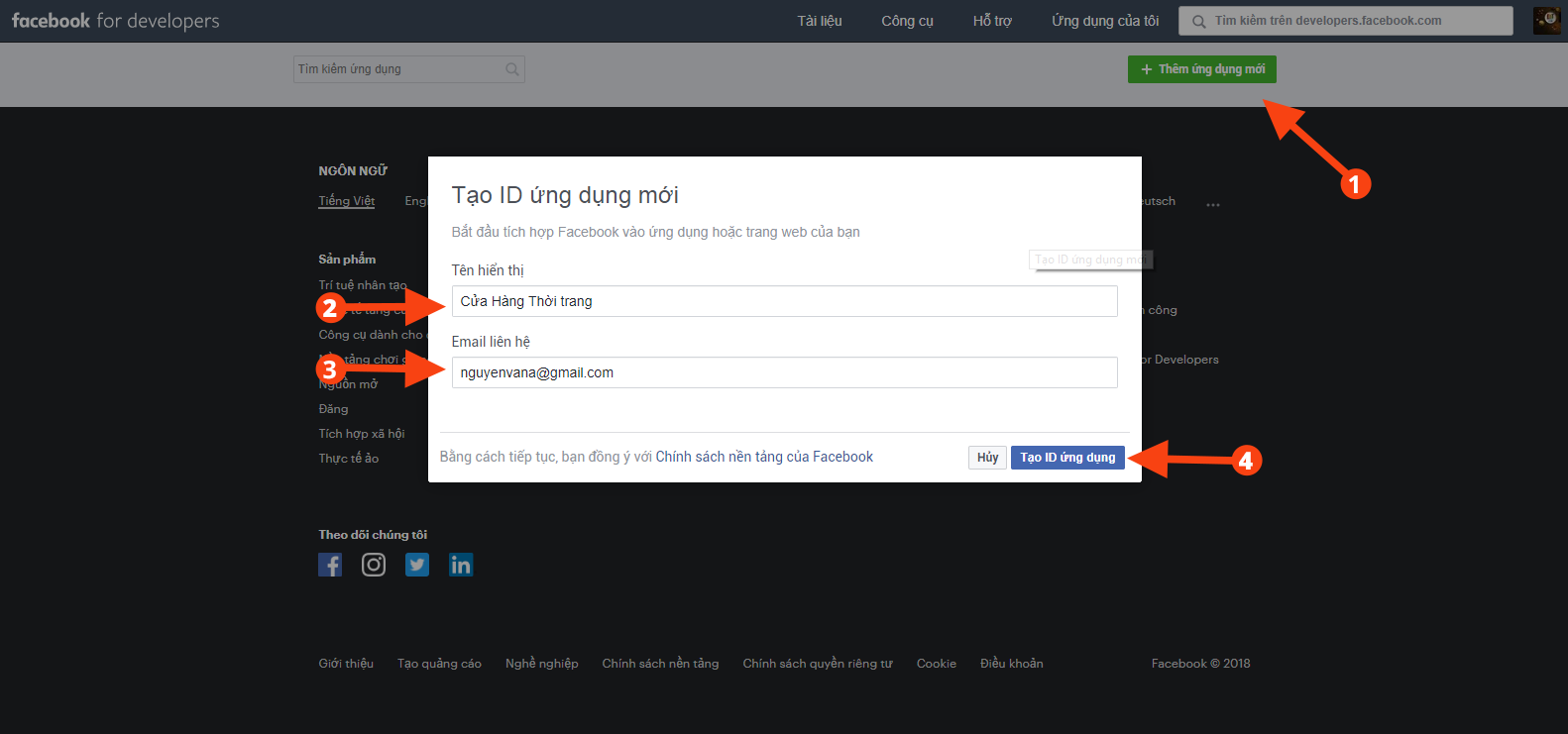Image resolution: width=1568 pixels, height=734 pixels.
Task: Open the Công cụ menu
Action: tap(907, 21)
